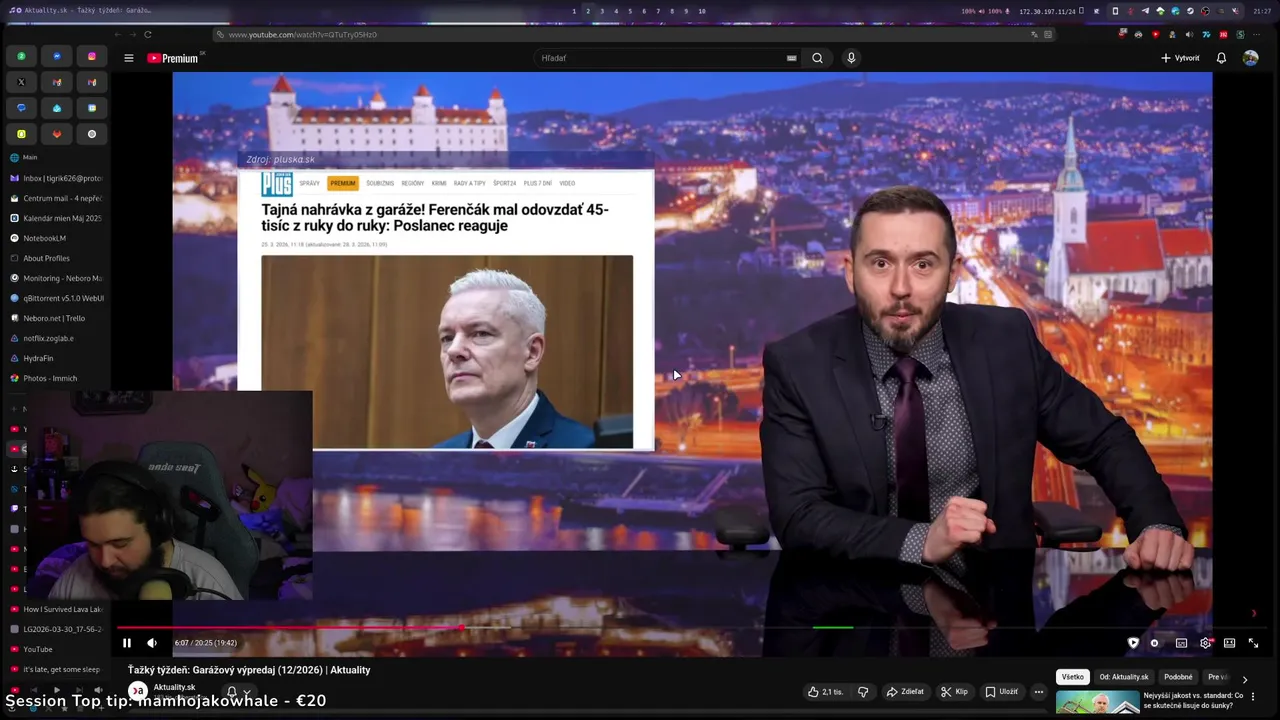This screenshot has height=720, width=1280.
Task: Open the three-dots more actions menu
Action: (x=1039, y=691)
